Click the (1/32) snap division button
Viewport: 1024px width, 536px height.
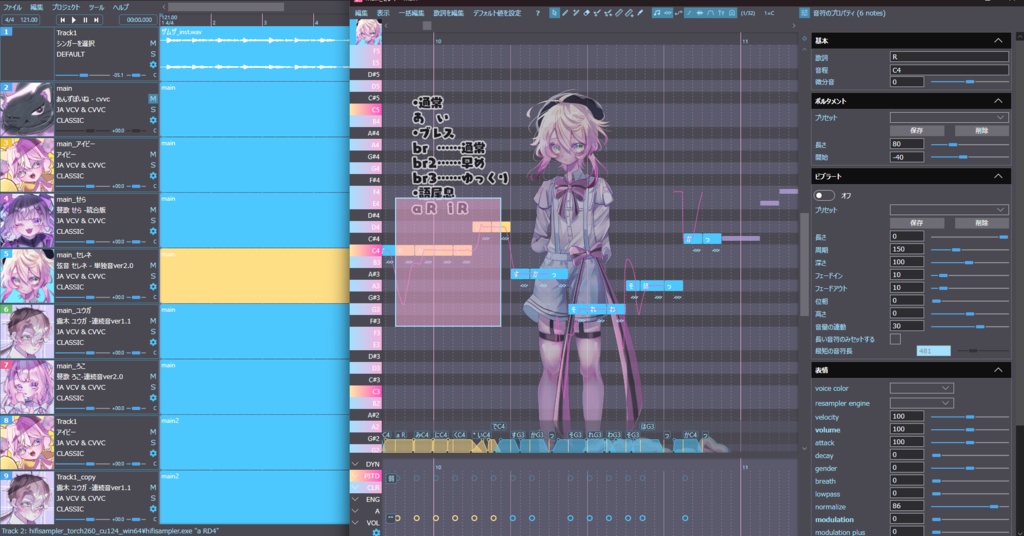(x=748, y=13)
